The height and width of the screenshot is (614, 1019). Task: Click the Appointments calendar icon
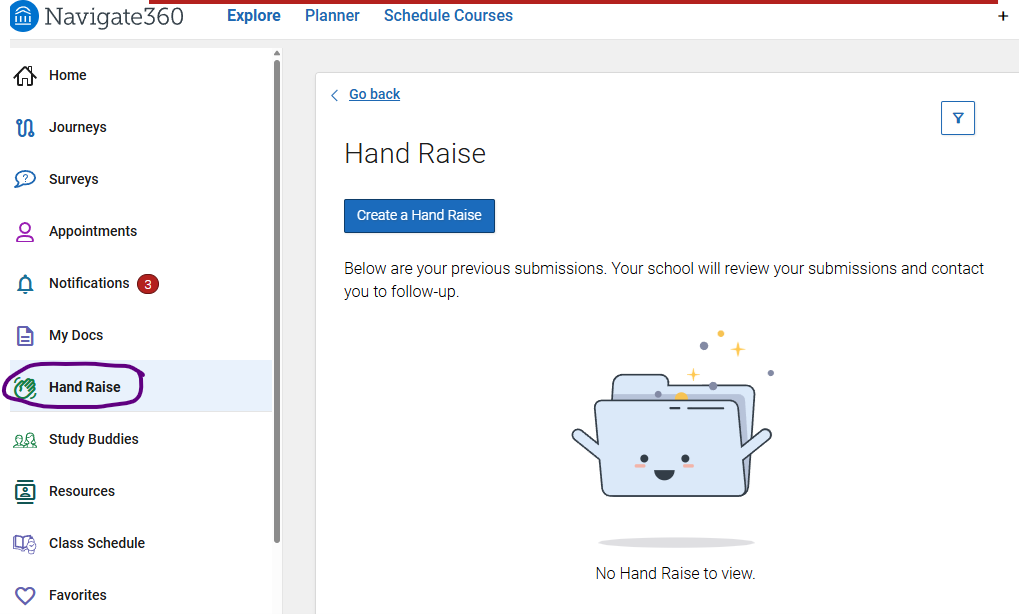(x=25, y=231)
